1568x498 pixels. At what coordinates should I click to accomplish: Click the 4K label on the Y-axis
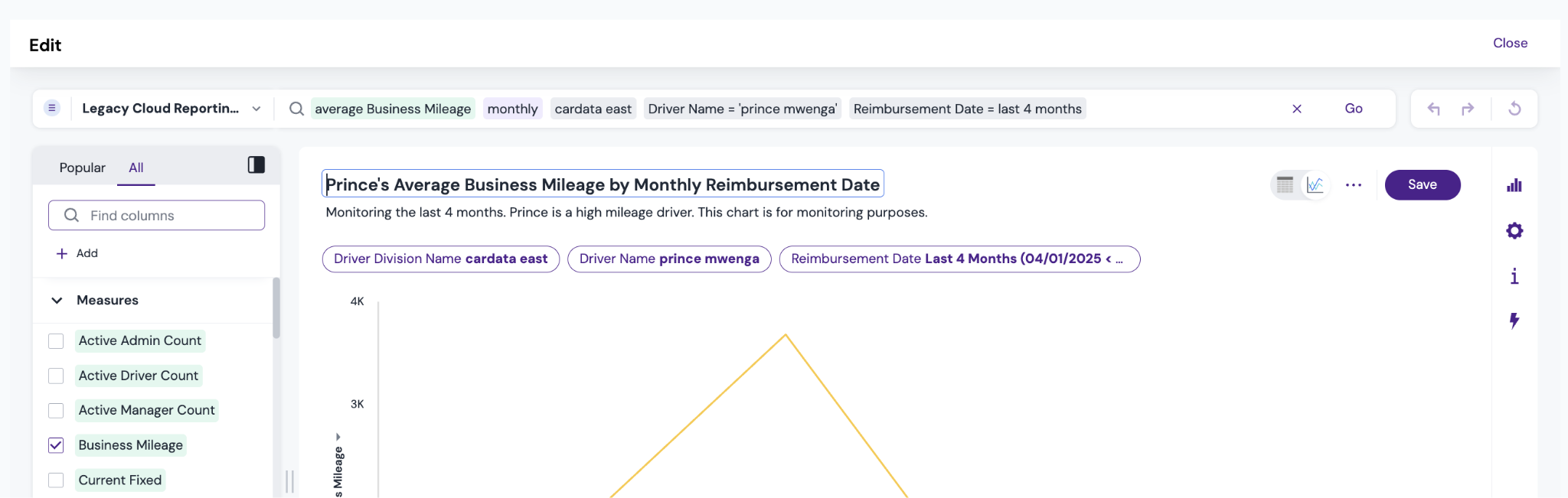(357, 301)
